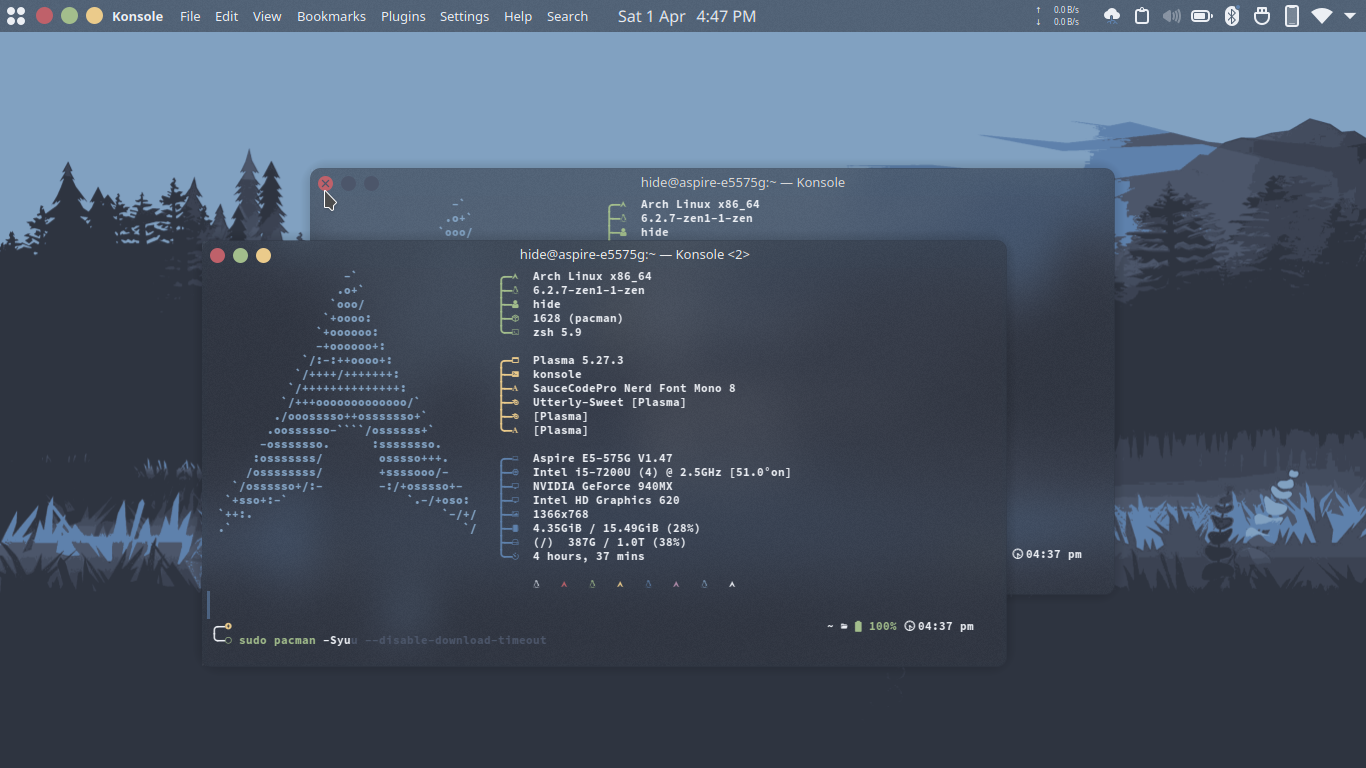Click the green Tux color icon
This screenshot has width=1366, height=768.
[x=592, y=584]
